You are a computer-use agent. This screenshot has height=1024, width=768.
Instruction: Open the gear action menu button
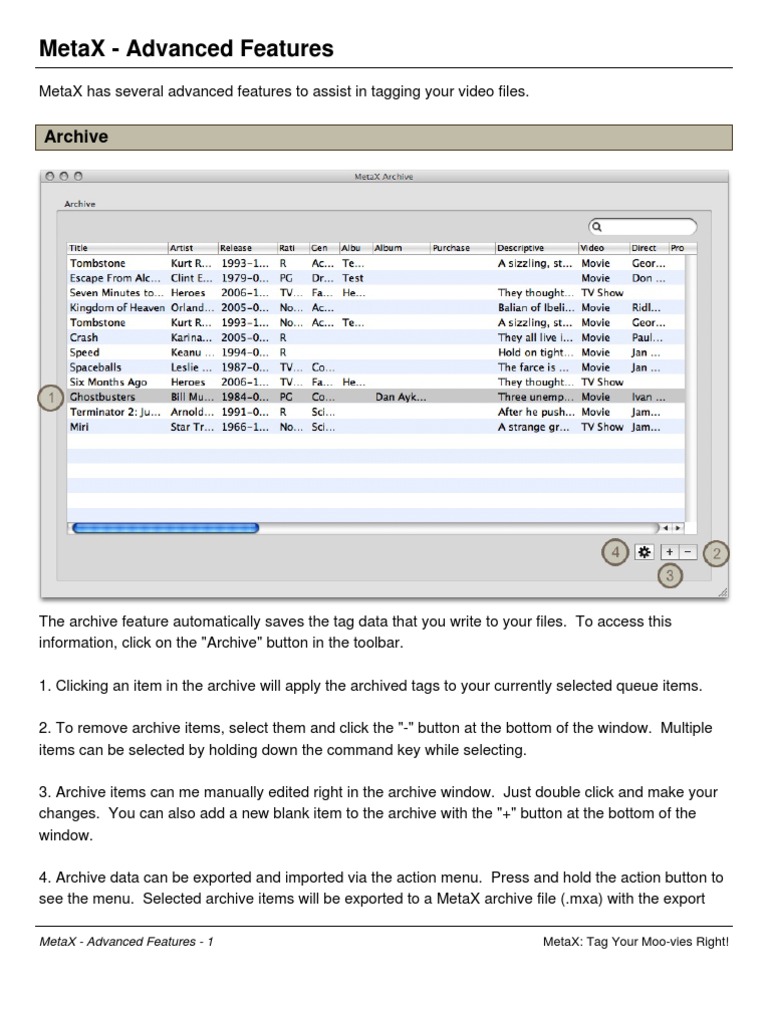(x=644, y=552)
